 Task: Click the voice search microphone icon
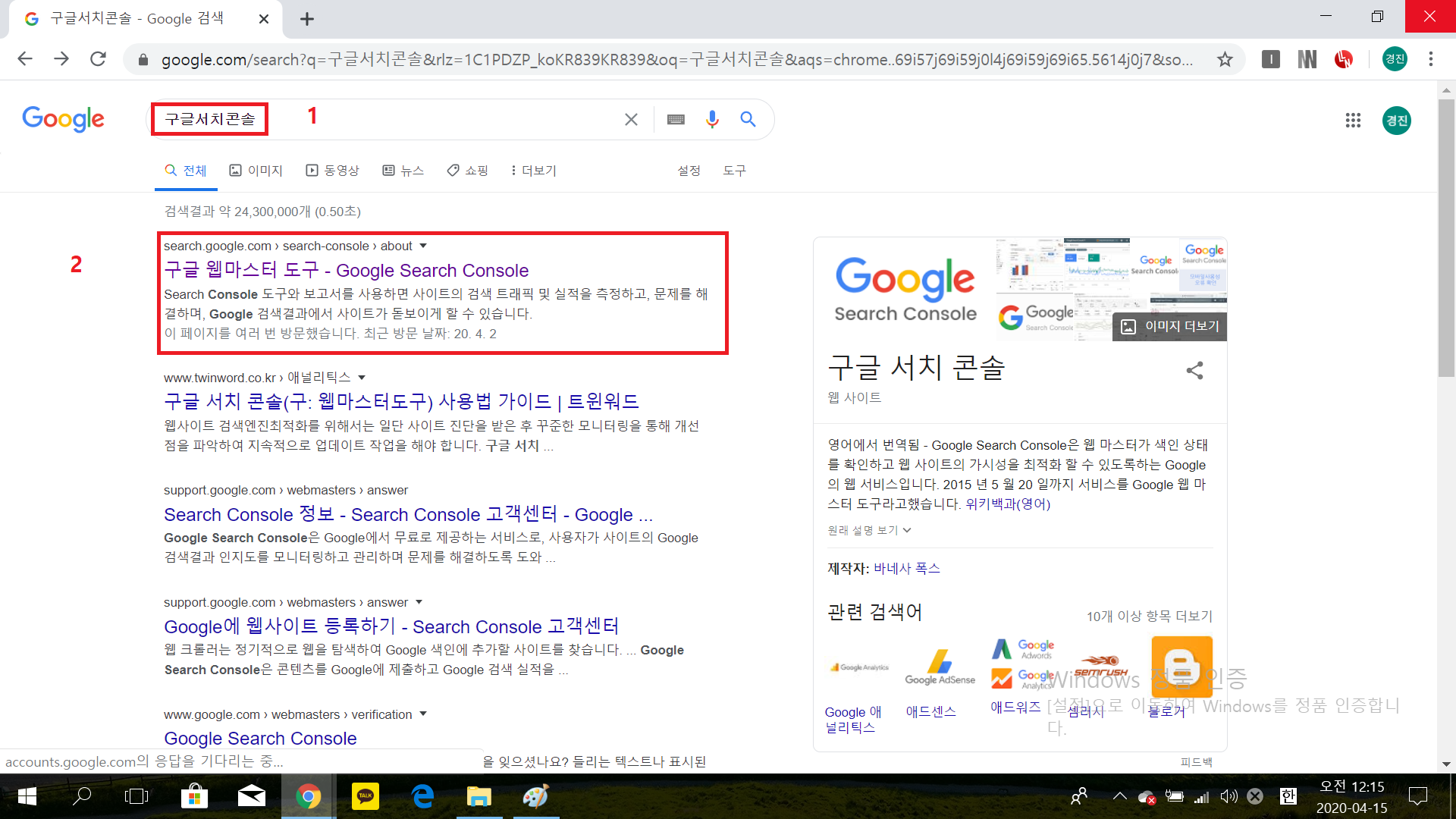pos(711,119)
